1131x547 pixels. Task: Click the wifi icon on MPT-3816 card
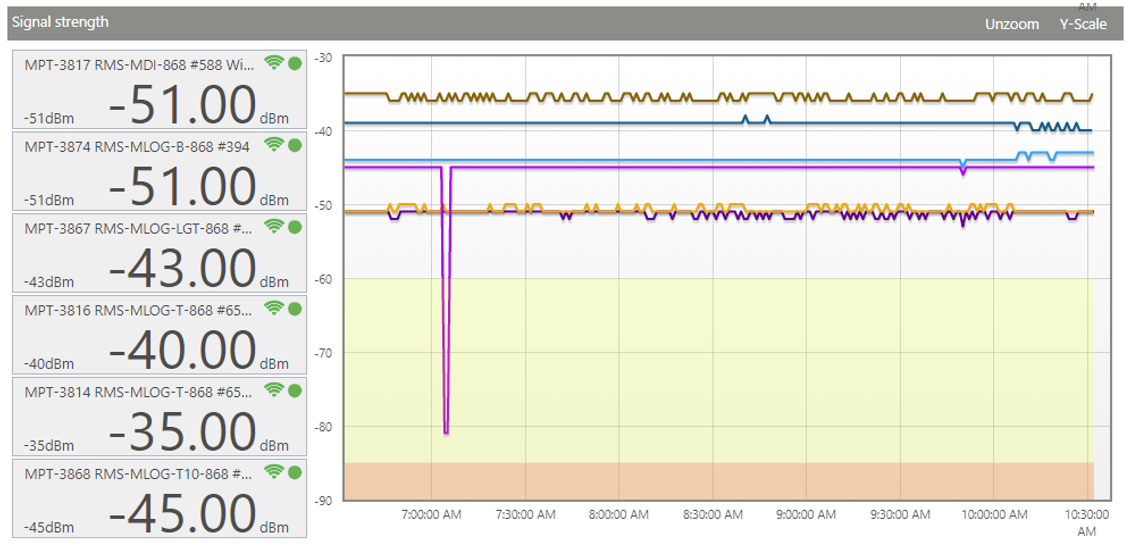pyautogui.click(x=273, y=308)
